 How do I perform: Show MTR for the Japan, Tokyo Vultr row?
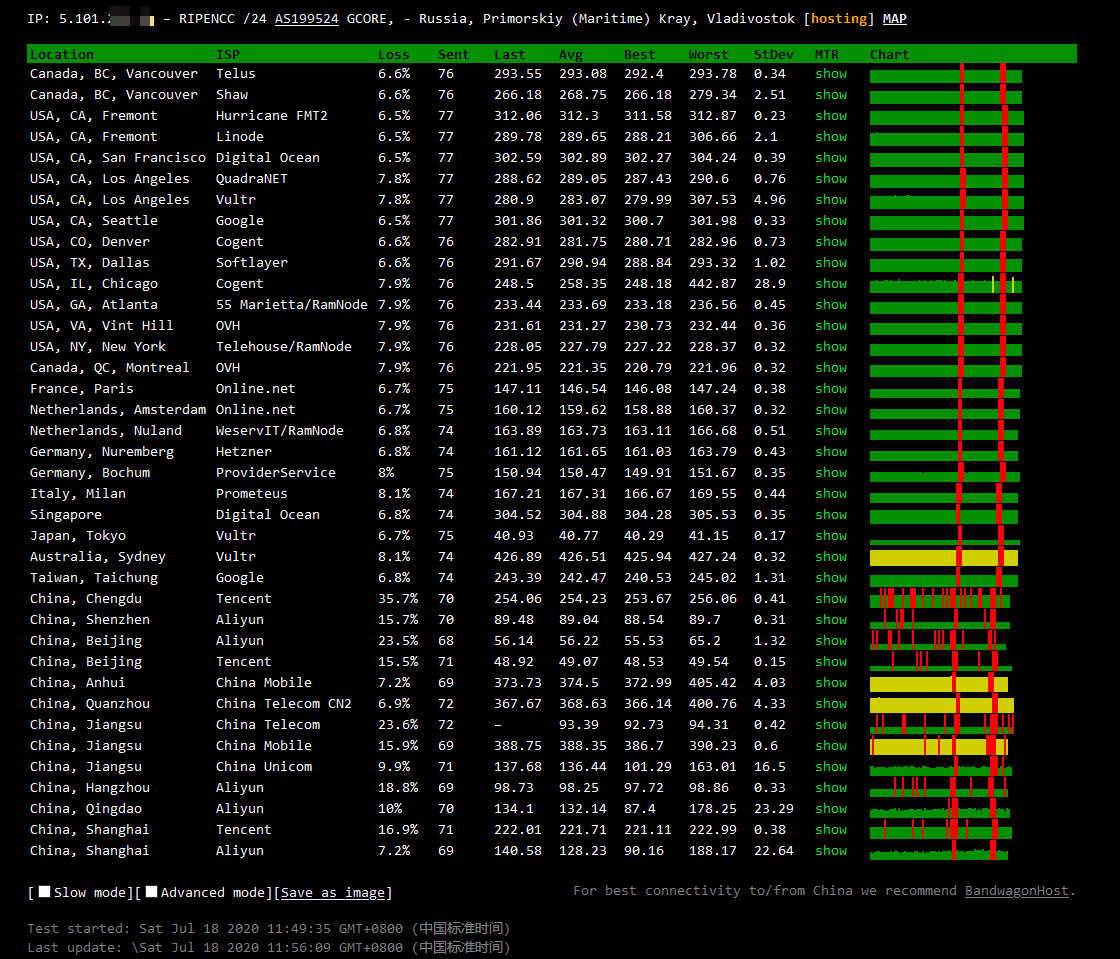click(830, 535)
